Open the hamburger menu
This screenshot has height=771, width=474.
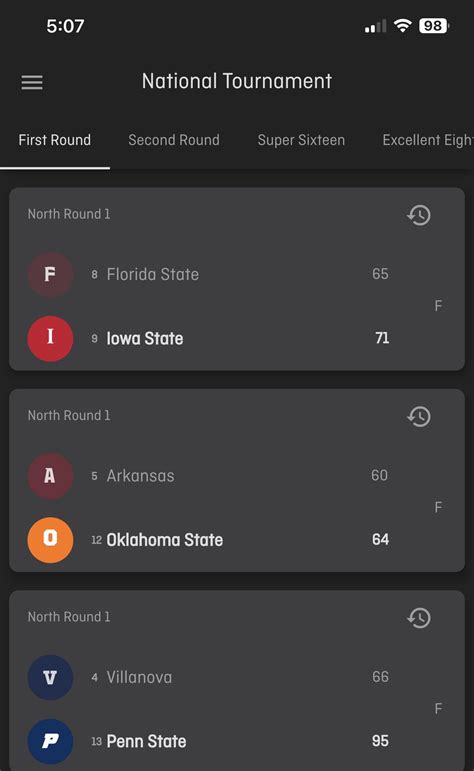point(32,82)
